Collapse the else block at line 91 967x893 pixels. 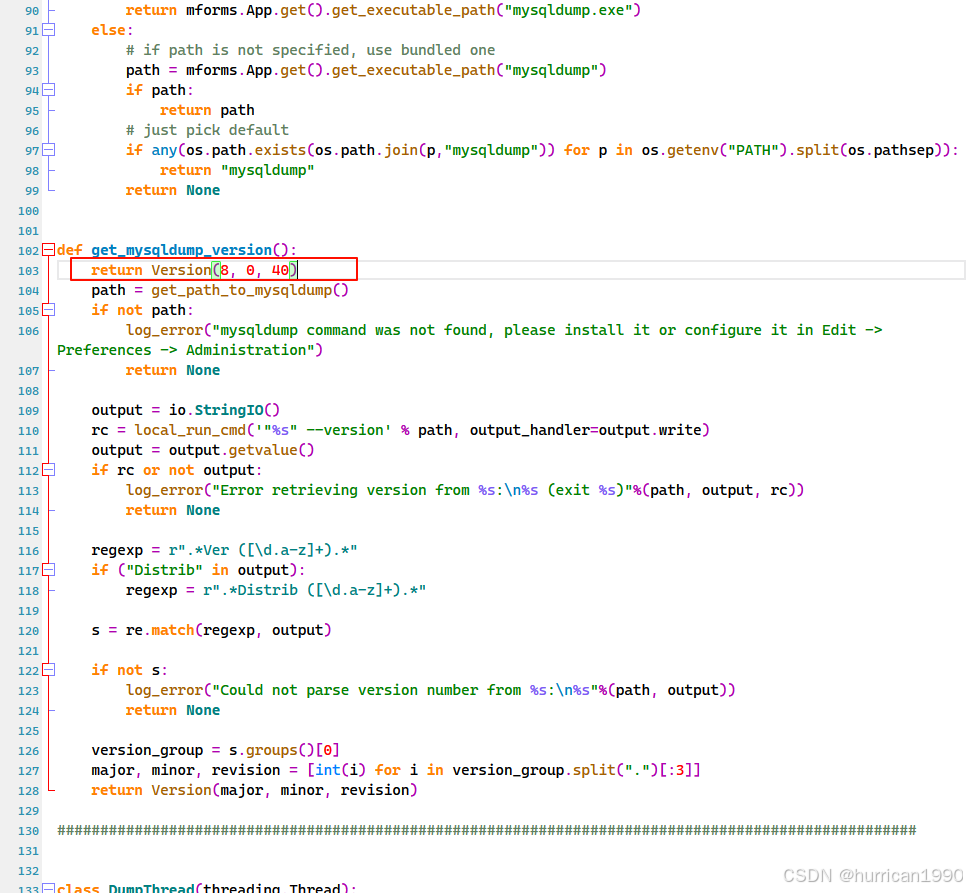click(x=49, y=30)
